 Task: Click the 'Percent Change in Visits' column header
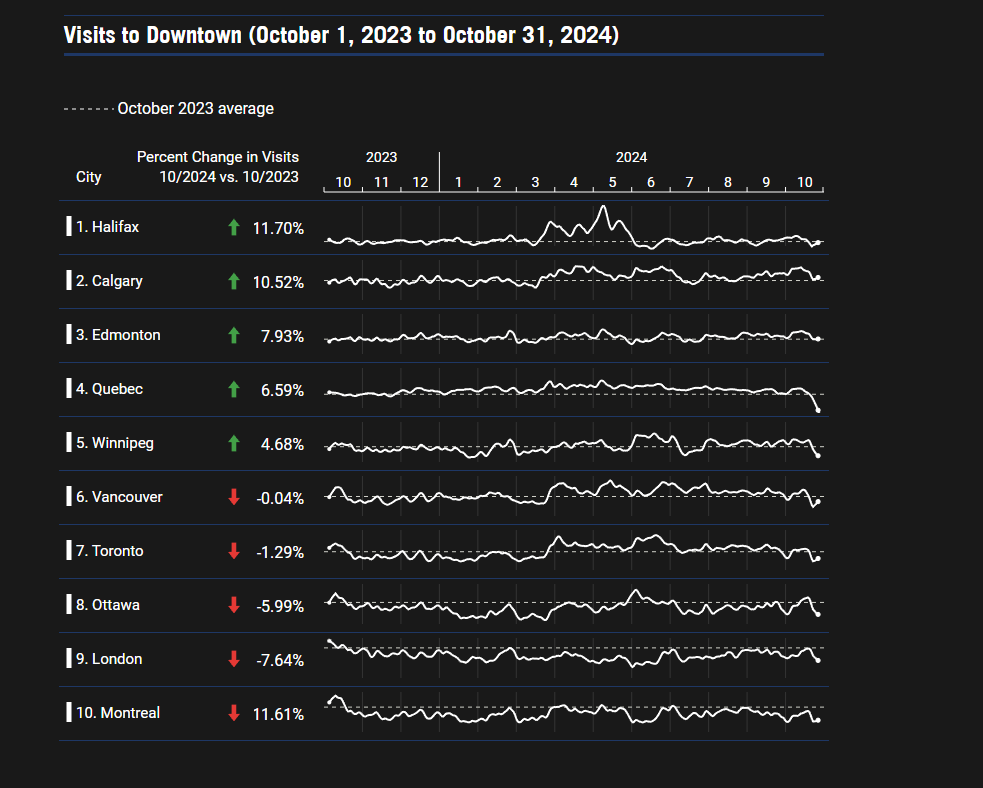tap(217, 157)
